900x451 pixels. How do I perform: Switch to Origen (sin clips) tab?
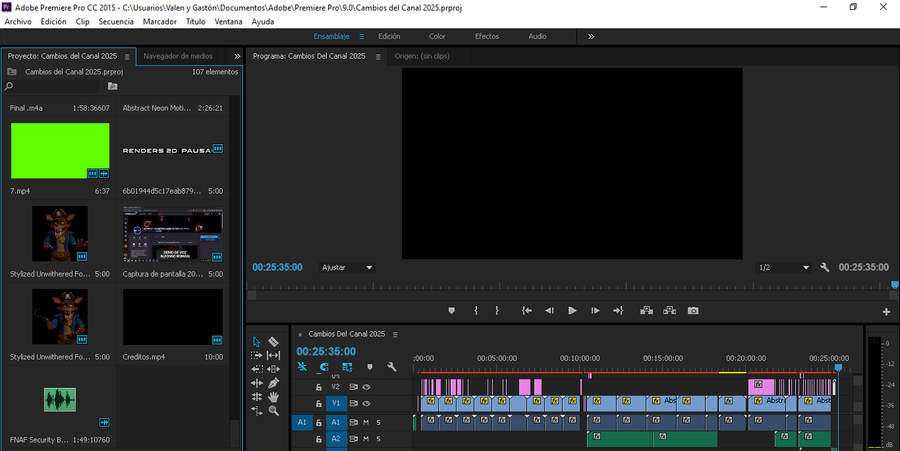click(x=422, y=56)
